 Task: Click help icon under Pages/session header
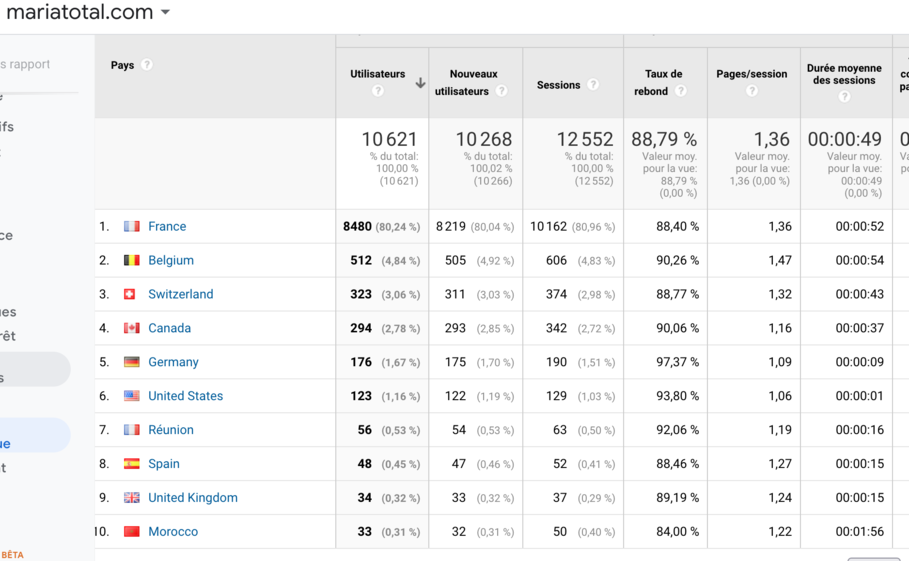click(x=752, y=91)
